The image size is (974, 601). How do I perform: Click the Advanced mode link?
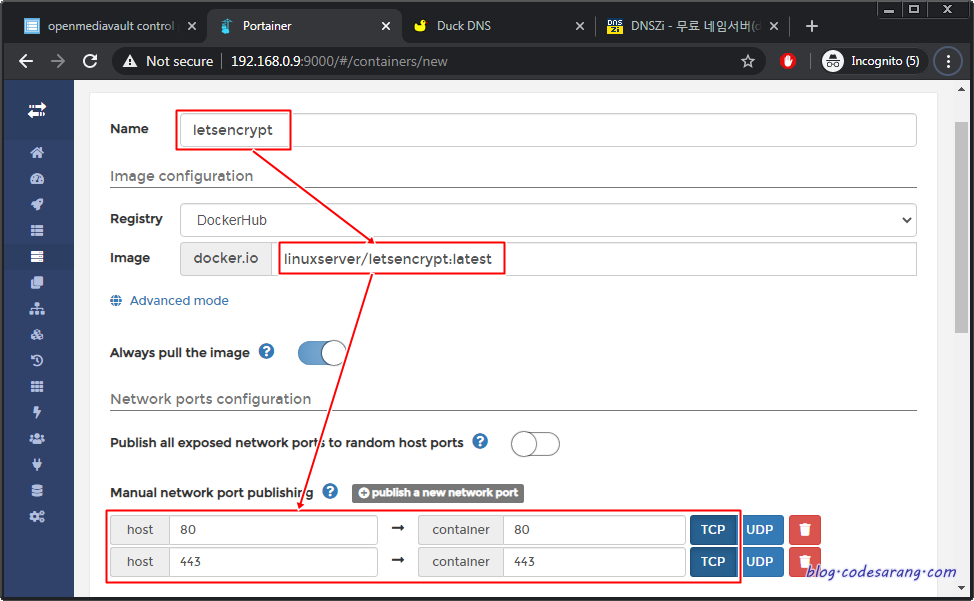[x=179, y=300]
